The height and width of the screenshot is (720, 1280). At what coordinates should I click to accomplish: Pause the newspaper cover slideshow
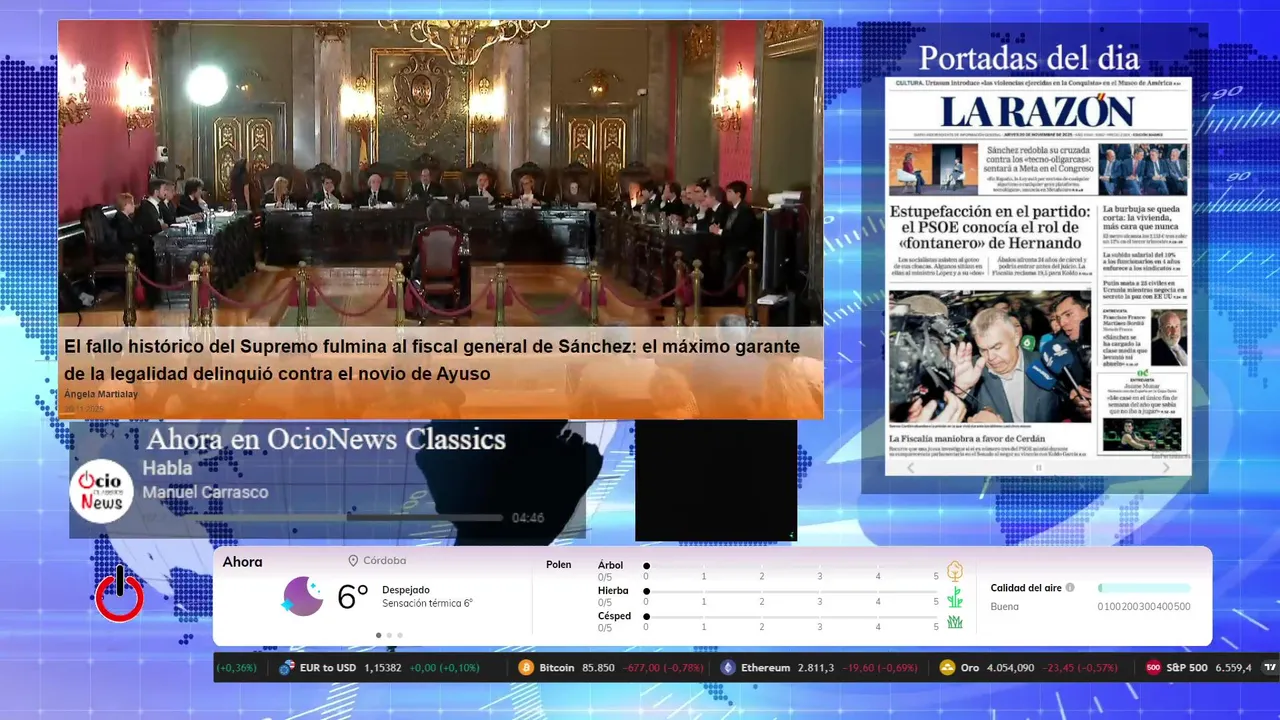(1038, 468)
